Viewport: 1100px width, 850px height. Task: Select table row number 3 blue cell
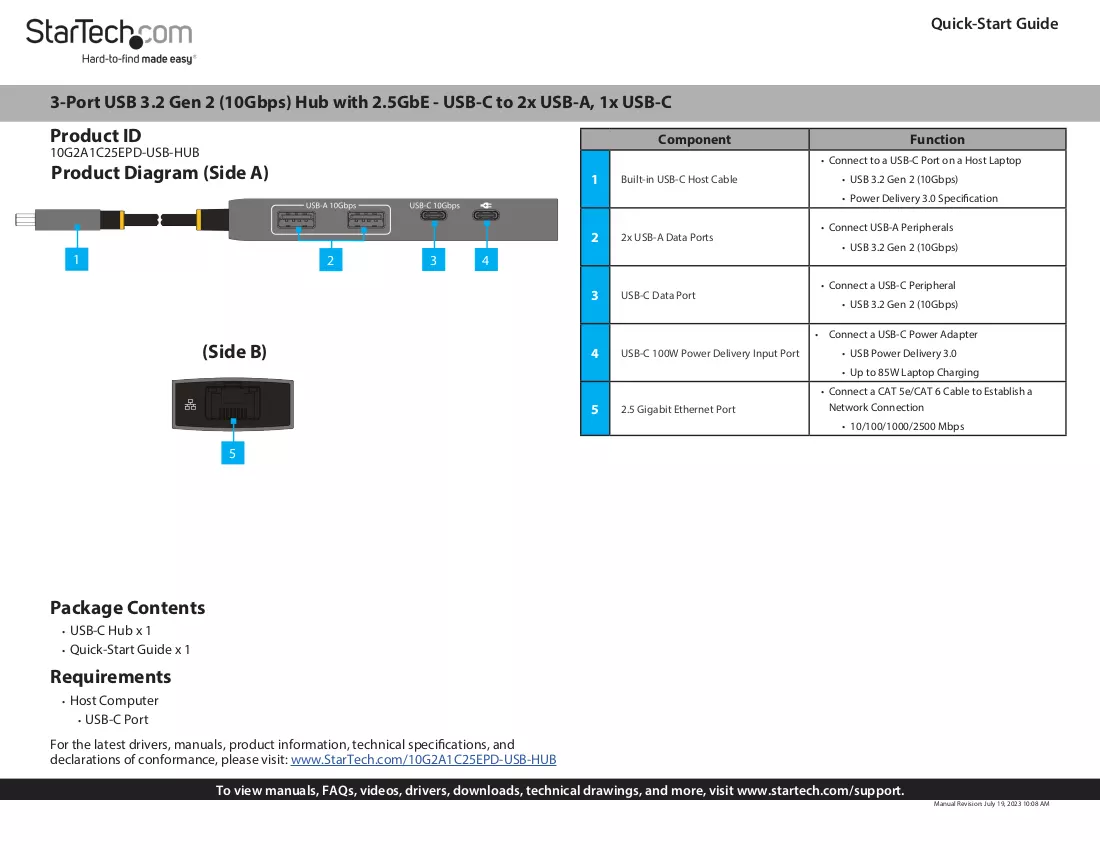click(595, 295)
